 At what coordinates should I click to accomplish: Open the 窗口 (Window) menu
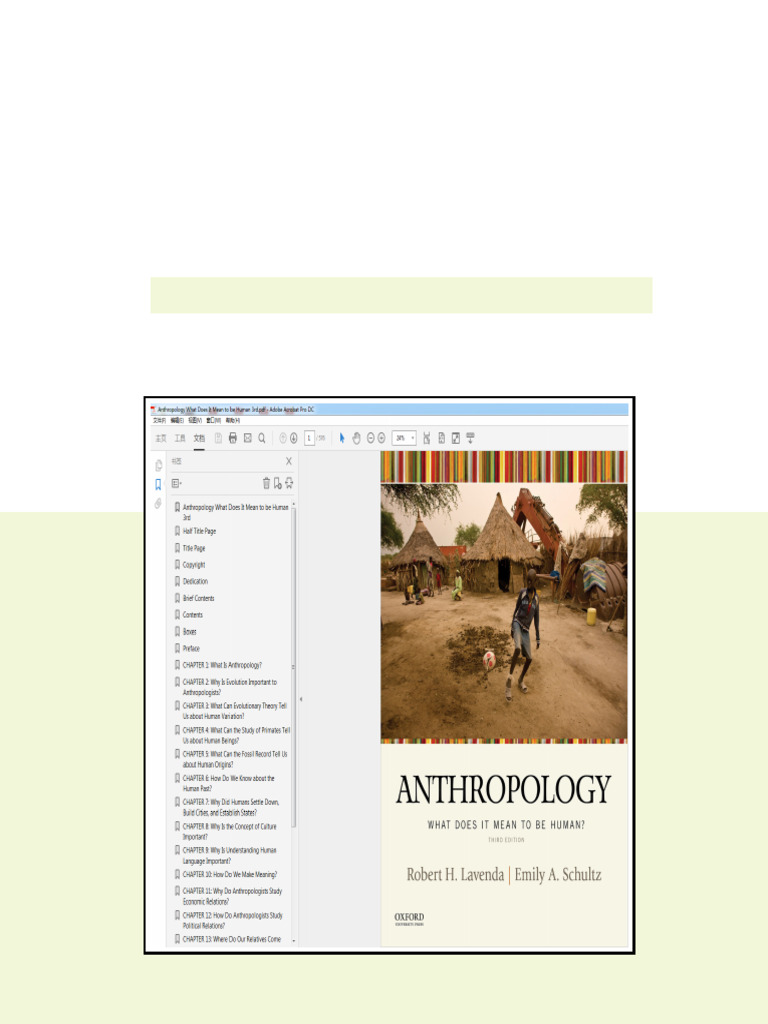[x=214, y=421]
